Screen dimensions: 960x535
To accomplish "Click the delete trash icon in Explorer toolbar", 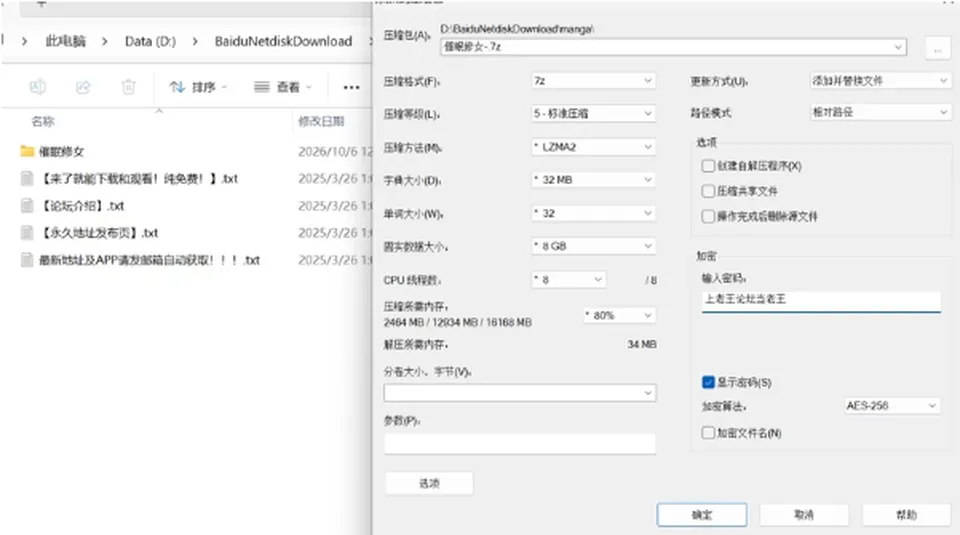I will point(128,87).
